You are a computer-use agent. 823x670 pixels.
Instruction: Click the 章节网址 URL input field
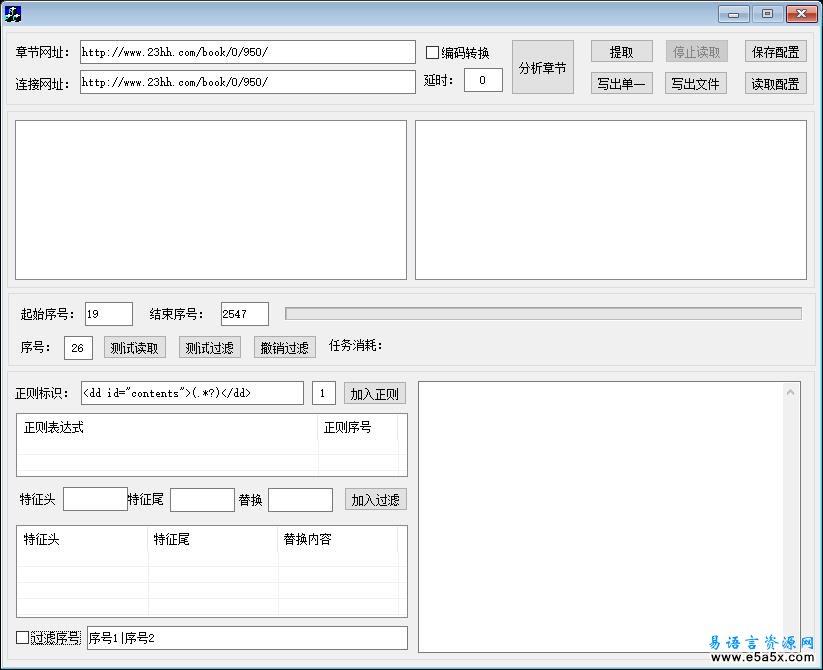click(x=247, y=52)
